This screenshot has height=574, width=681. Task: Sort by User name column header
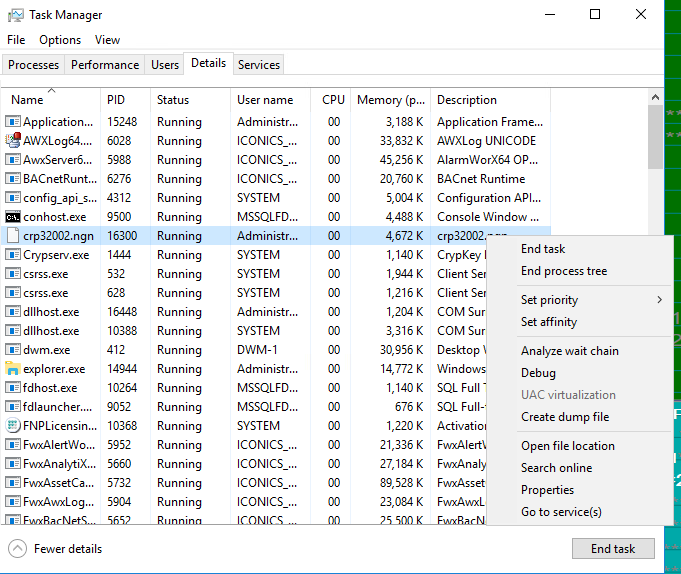(x=270, y=100)
